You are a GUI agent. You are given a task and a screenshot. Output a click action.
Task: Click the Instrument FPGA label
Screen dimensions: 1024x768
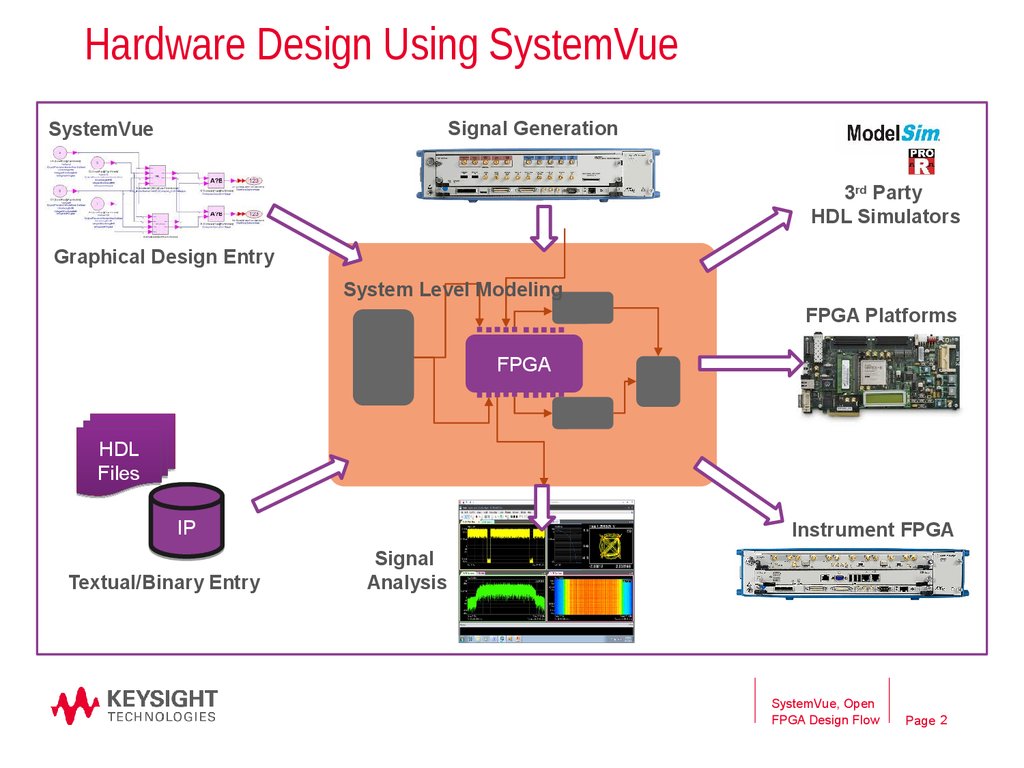pyautogui.click(x=872, y=530)
